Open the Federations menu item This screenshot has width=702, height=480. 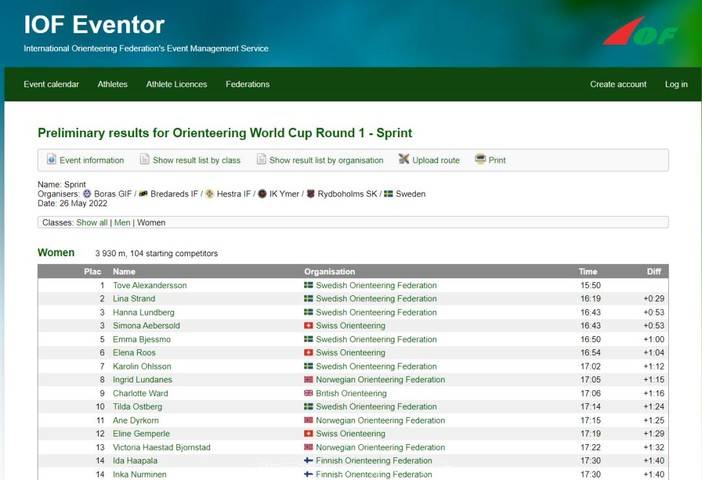(247, 84)
